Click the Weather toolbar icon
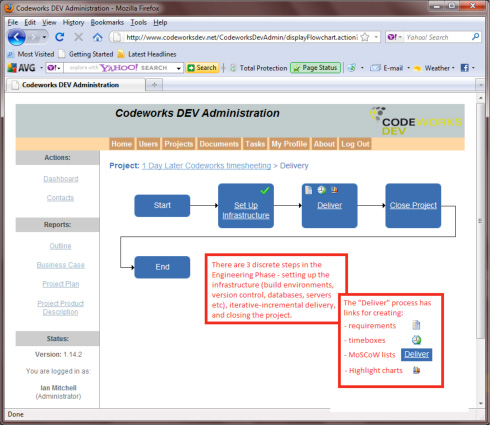Image resolution: width=493 pixels, height=425 pixels. pos(417,68)
